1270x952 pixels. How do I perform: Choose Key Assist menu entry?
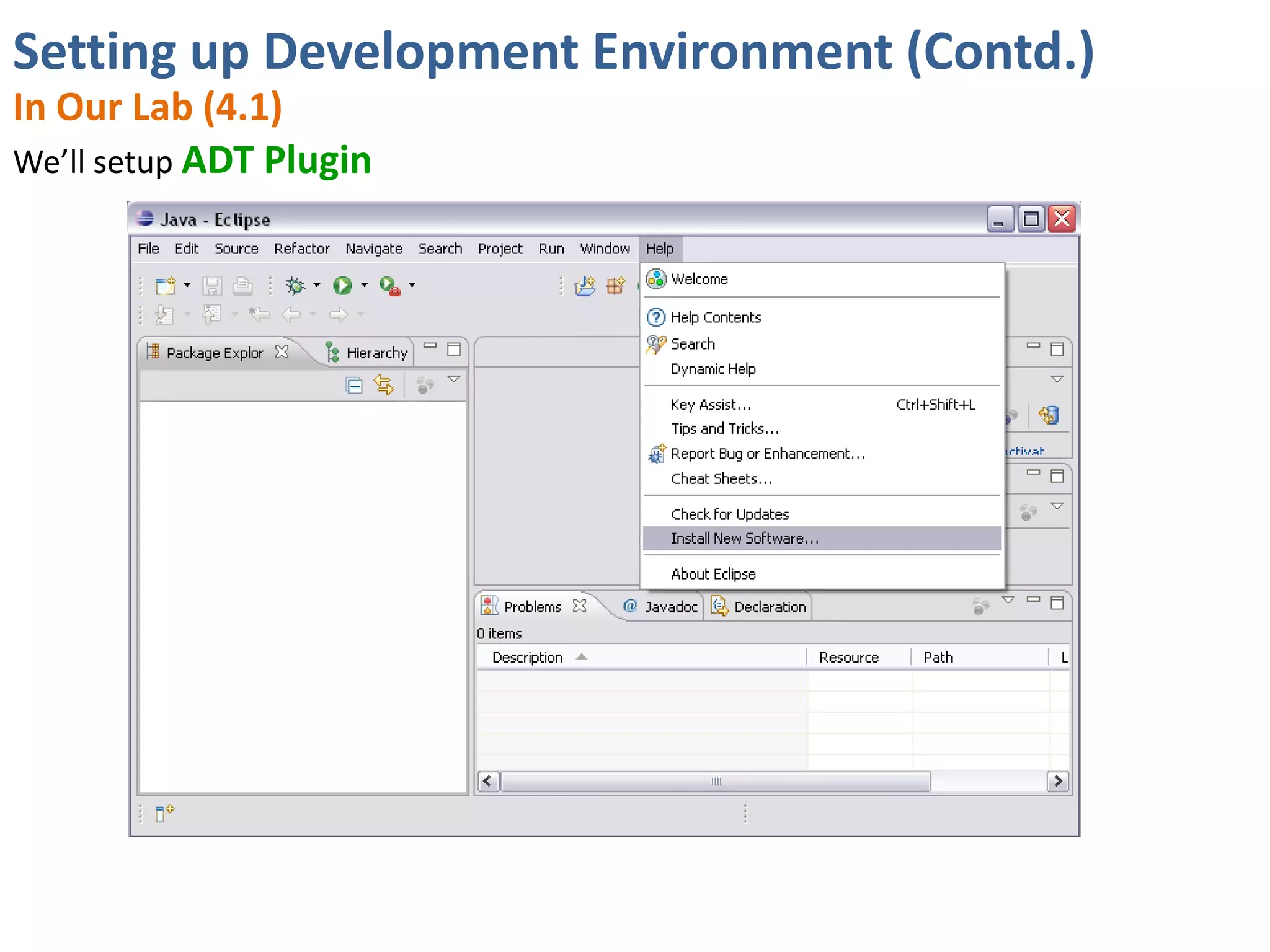[x=822, y=405]
